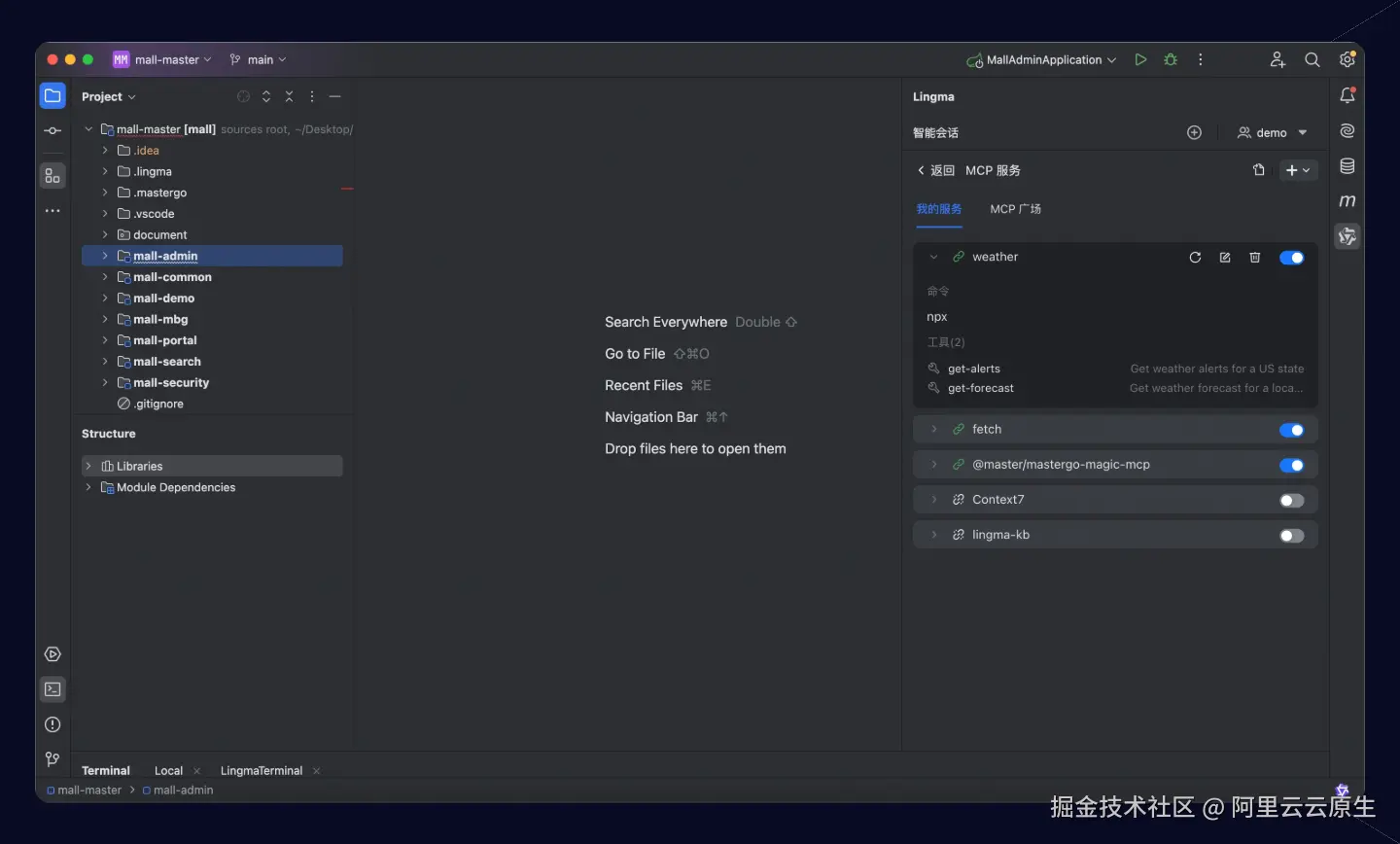Debug MallAdminApplication with the bug icon

[1171, 59]
